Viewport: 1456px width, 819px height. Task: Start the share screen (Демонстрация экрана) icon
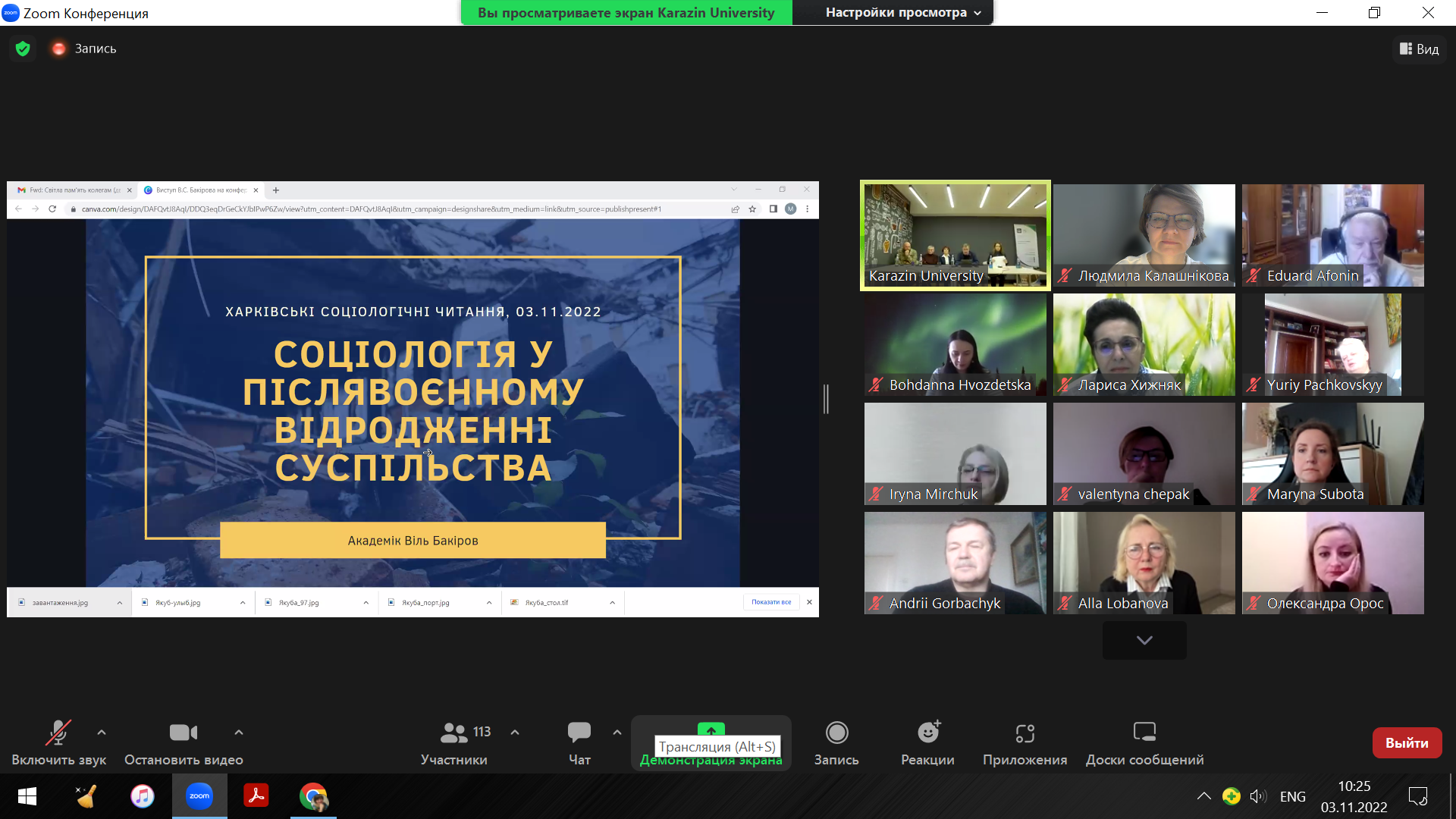711,730
